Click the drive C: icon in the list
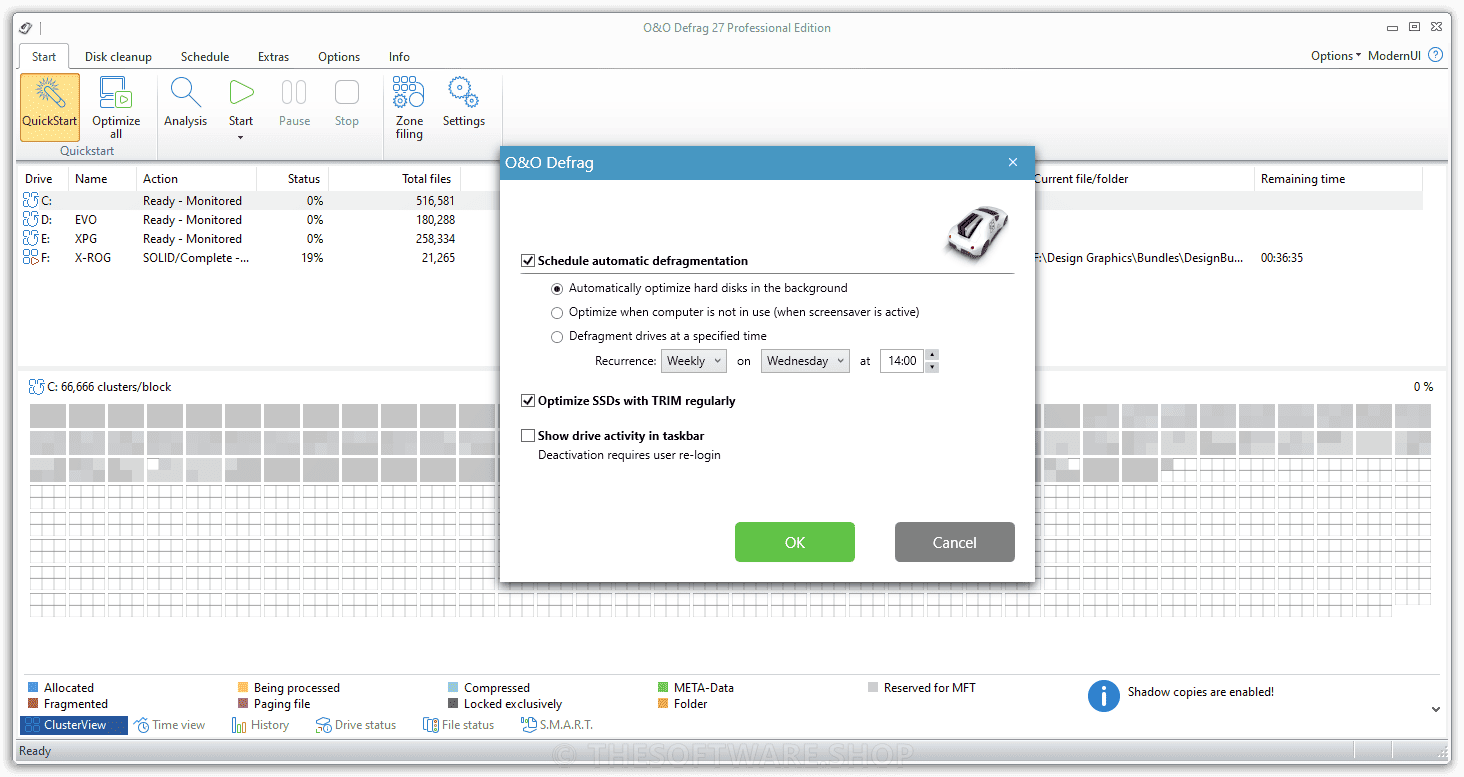Image resolution: width=1464 pixels, height=777 pixels. coord(30,201)
